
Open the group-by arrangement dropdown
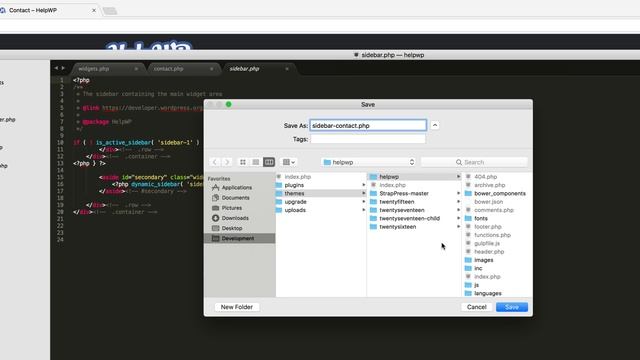[289, 162]
